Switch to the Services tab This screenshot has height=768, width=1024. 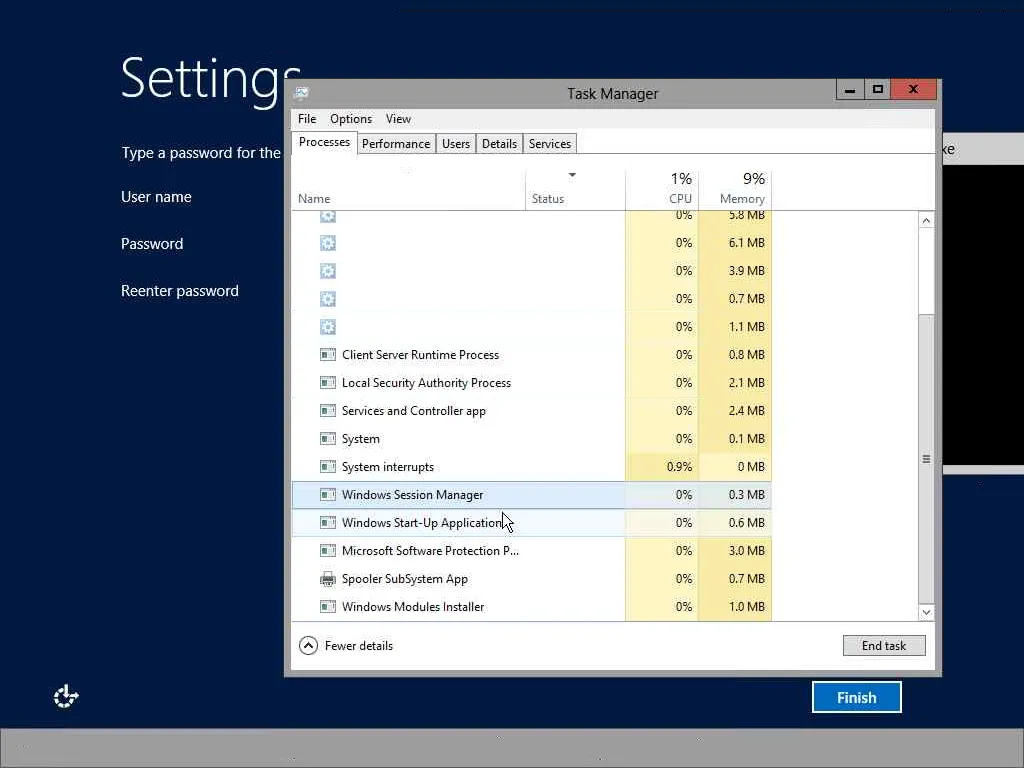point(550,144)
